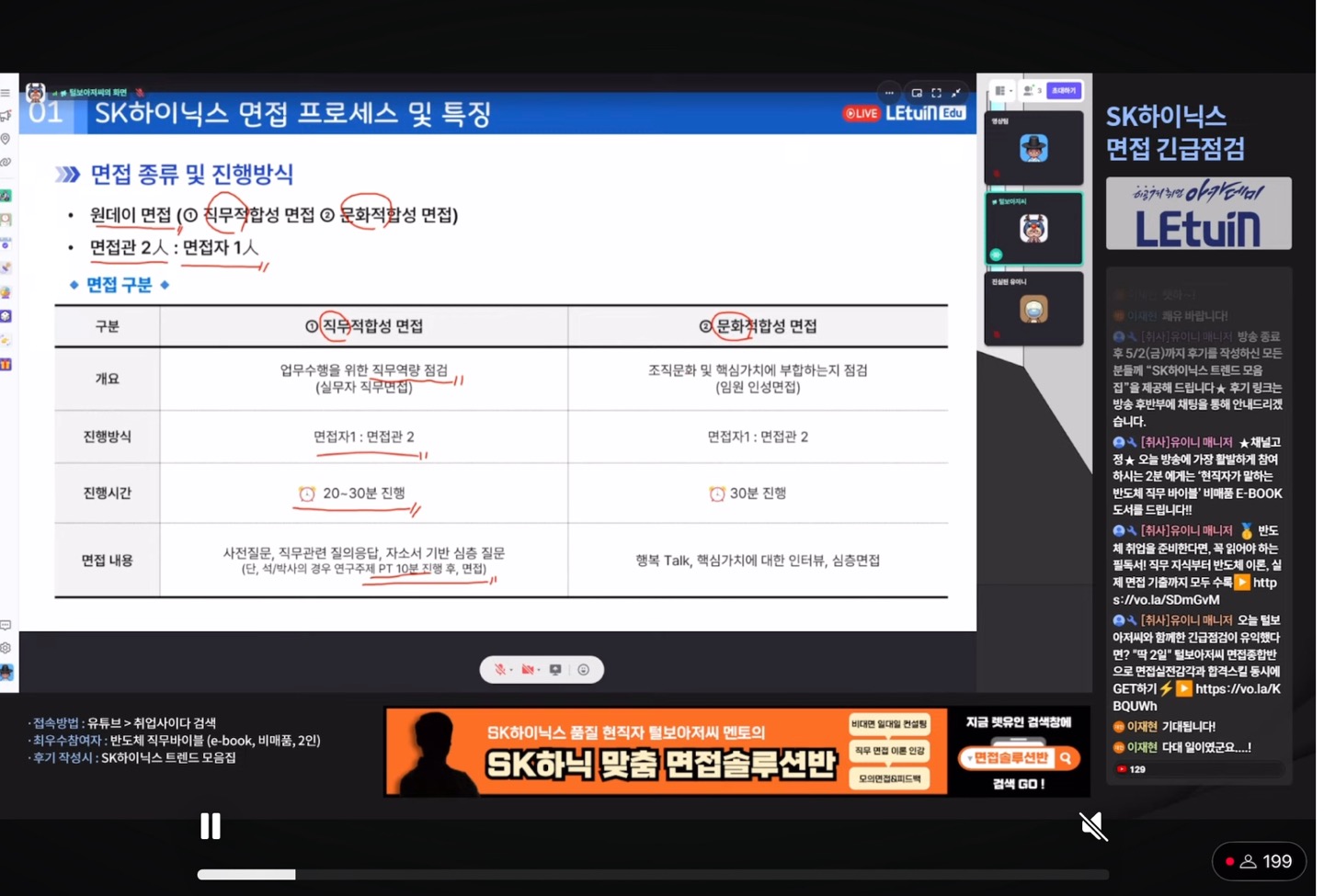1324x896 pixels.
Task: Click the user avatar at sidebar bottom
Action: tap(6, 673)
